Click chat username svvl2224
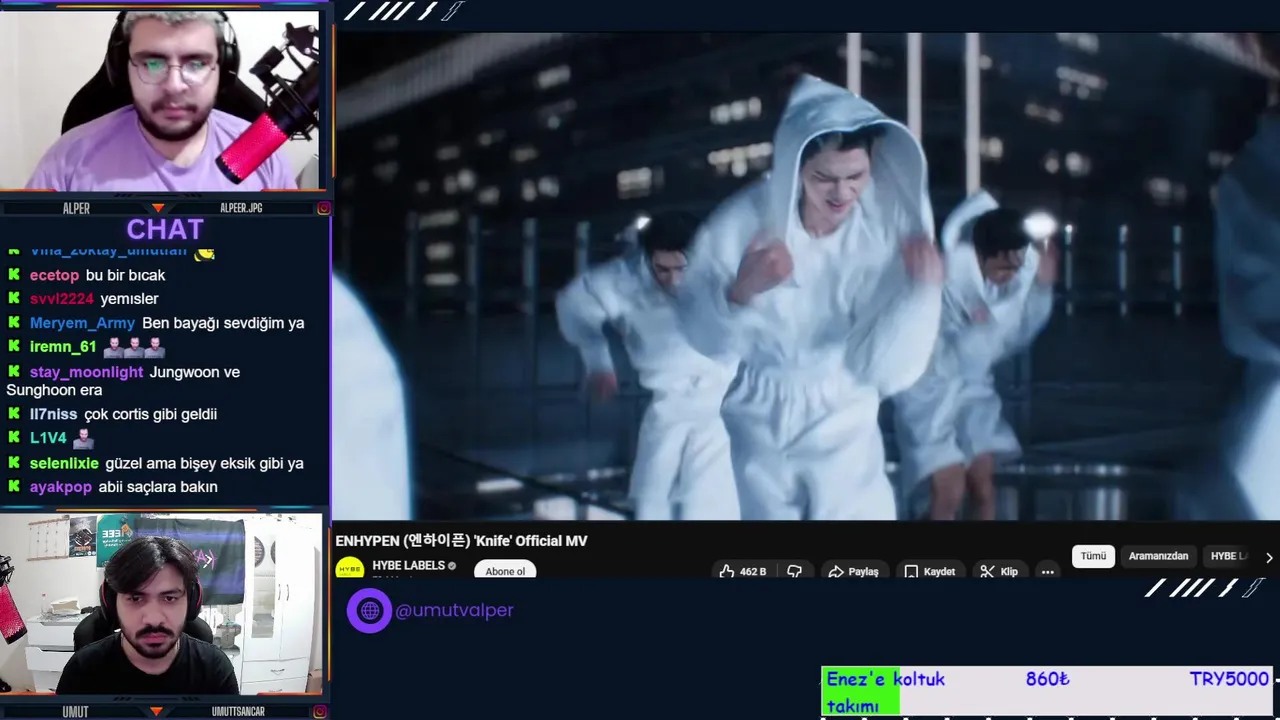This screenshot has height=720, width=1280. click(62, 299)
